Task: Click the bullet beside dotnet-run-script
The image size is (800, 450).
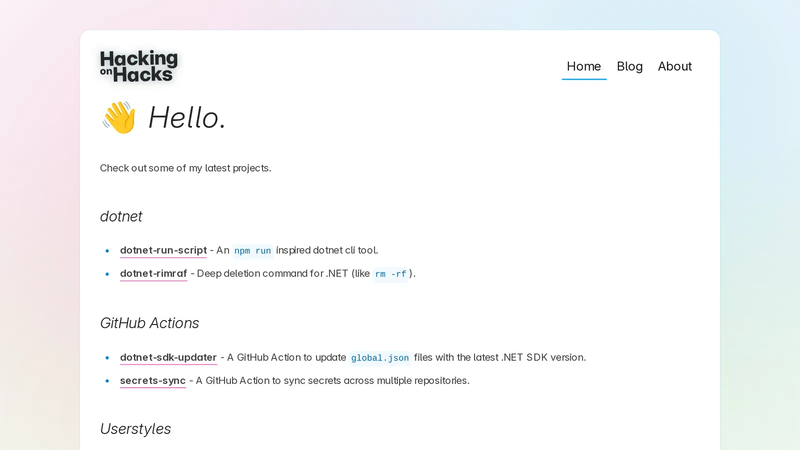Action: coord(107,251)
